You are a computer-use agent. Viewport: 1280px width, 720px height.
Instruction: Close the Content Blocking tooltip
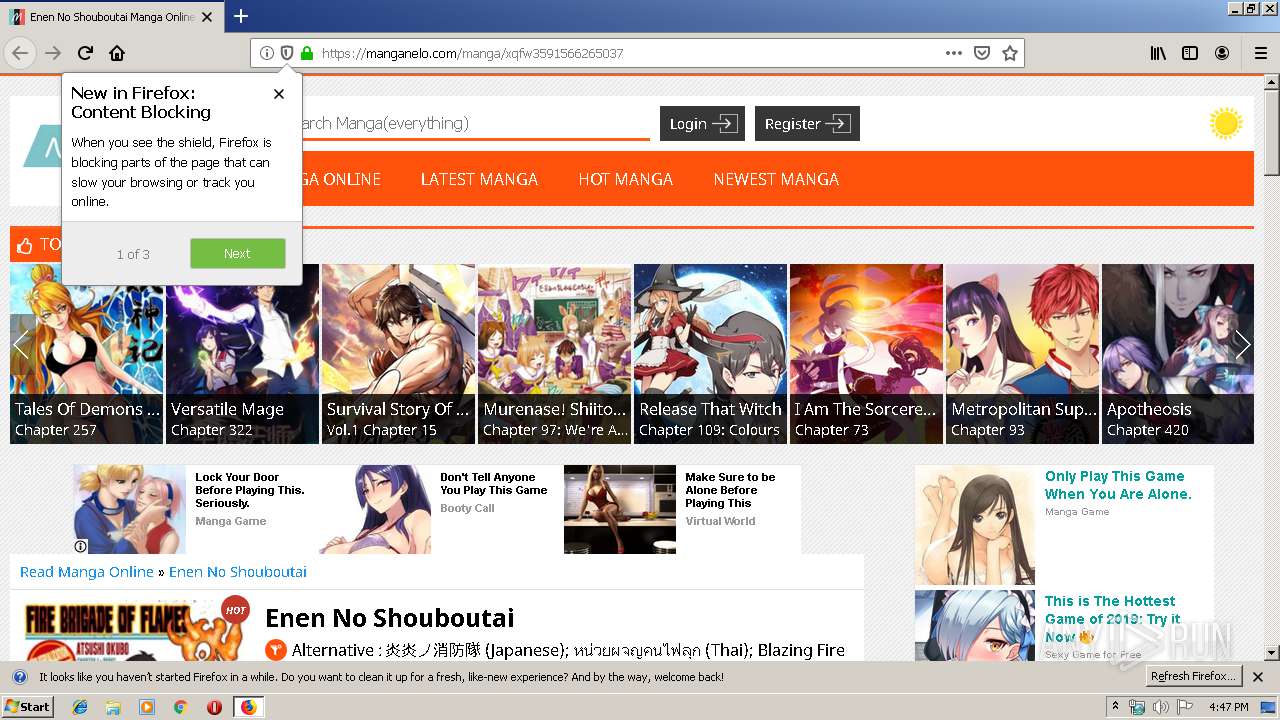pyautogui.click(x=279, y=94)
